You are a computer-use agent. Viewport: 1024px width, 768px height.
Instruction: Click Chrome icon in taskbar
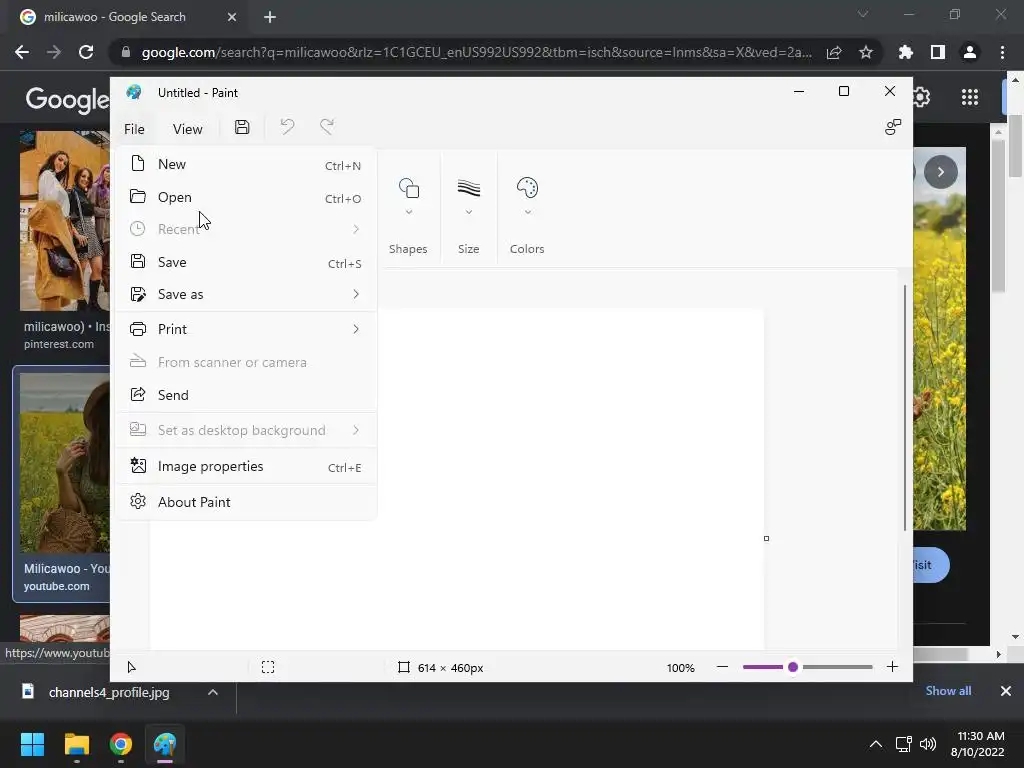121,744
